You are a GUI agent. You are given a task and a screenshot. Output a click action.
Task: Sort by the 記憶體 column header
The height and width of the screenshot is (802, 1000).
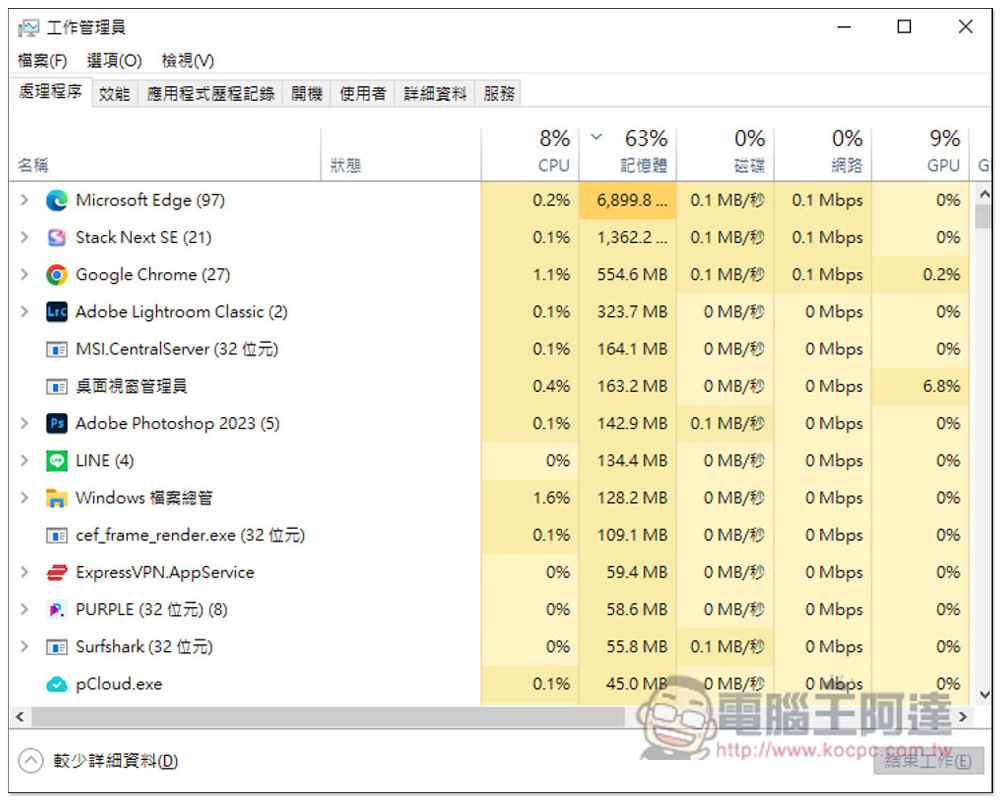(x=628, y=153)
